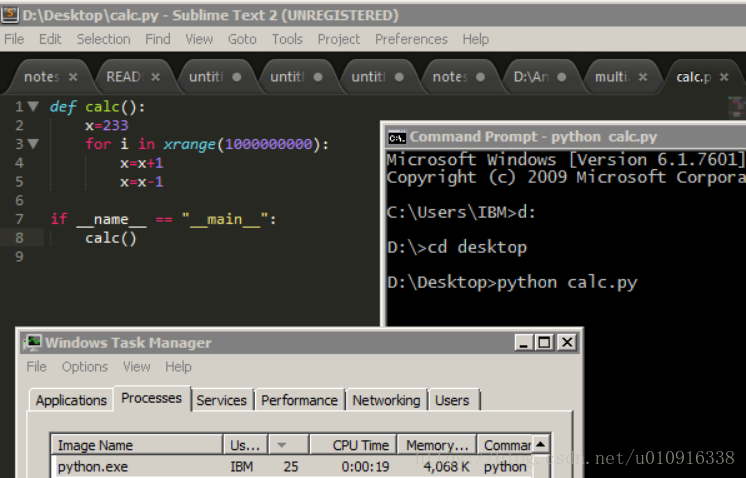Sort processes by the Us... column

245,445
